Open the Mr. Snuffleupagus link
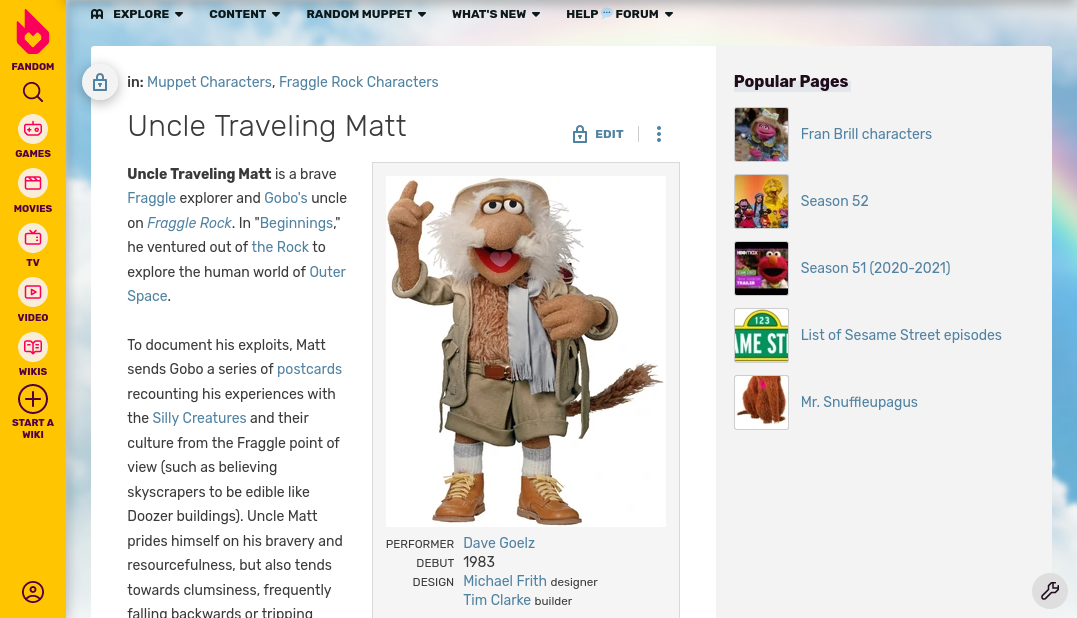This screenshot has height=618, width=1077. [859, 402]
